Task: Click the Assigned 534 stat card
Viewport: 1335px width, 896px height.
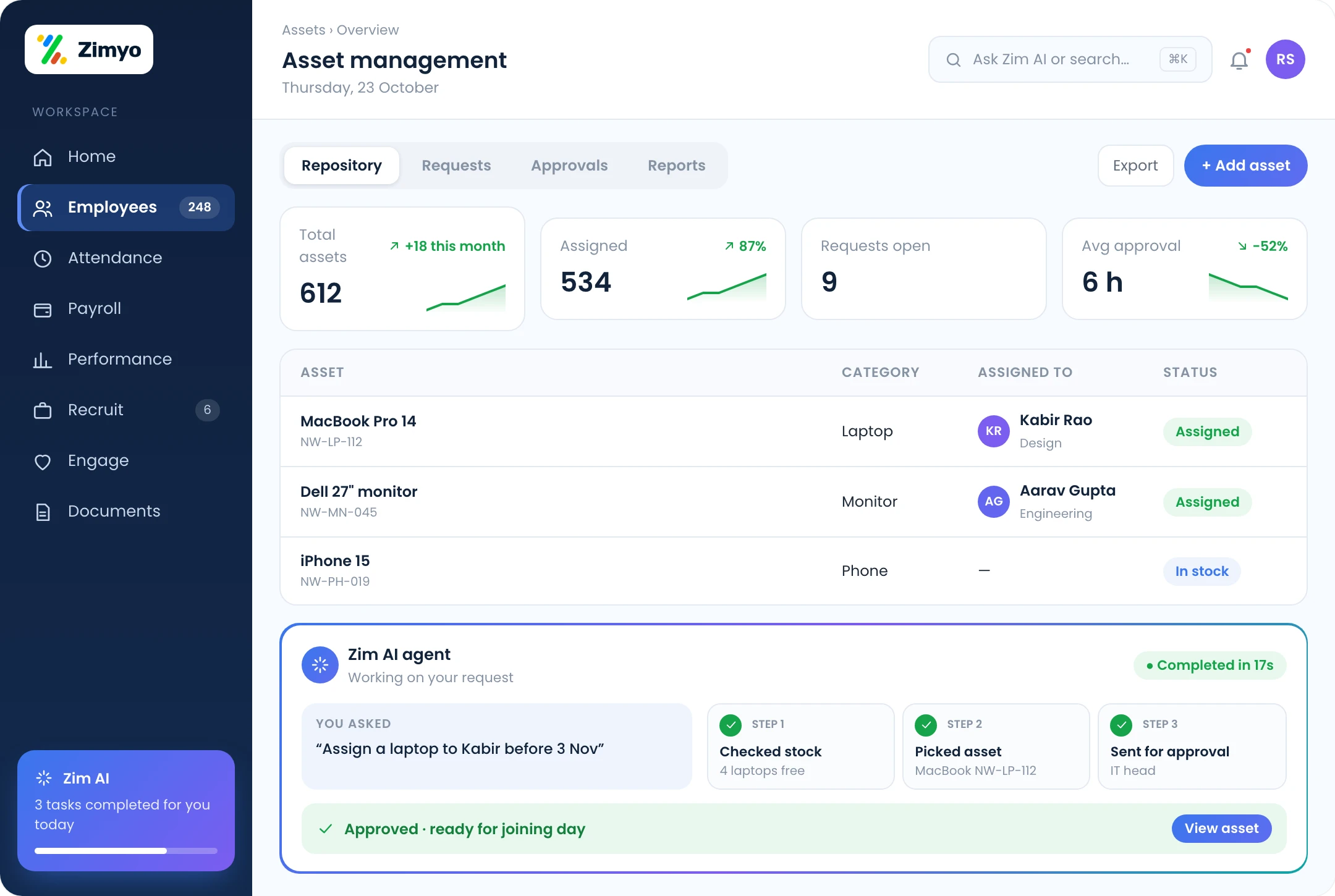Action: point(663,269)
